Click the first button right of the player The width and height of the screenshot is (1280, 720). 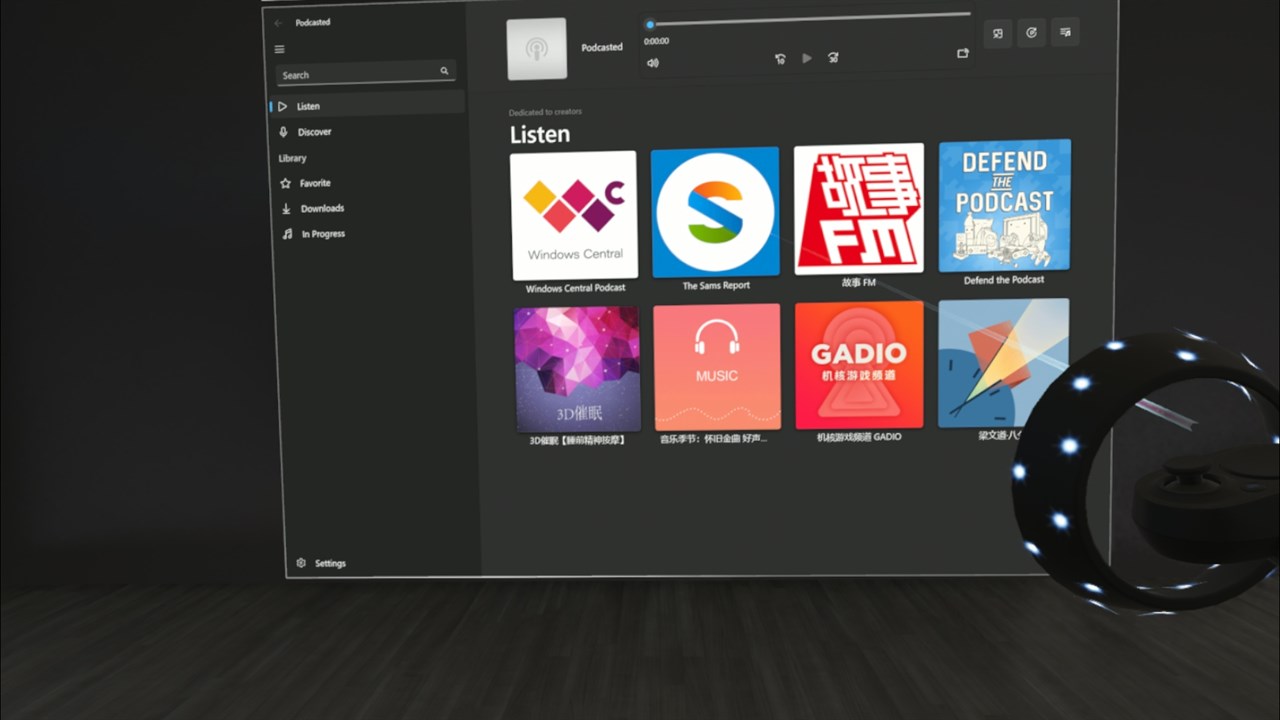pyautogui.click(x=997, y=33)
